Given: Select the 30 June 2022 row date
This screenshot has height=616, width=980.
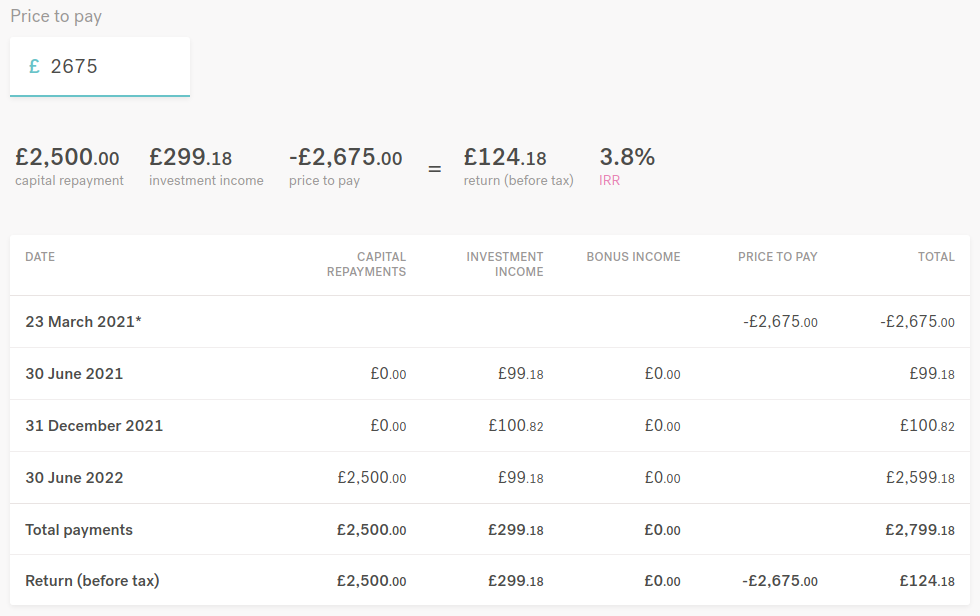Looking at the screenshot, I should (x=74, y=478).
